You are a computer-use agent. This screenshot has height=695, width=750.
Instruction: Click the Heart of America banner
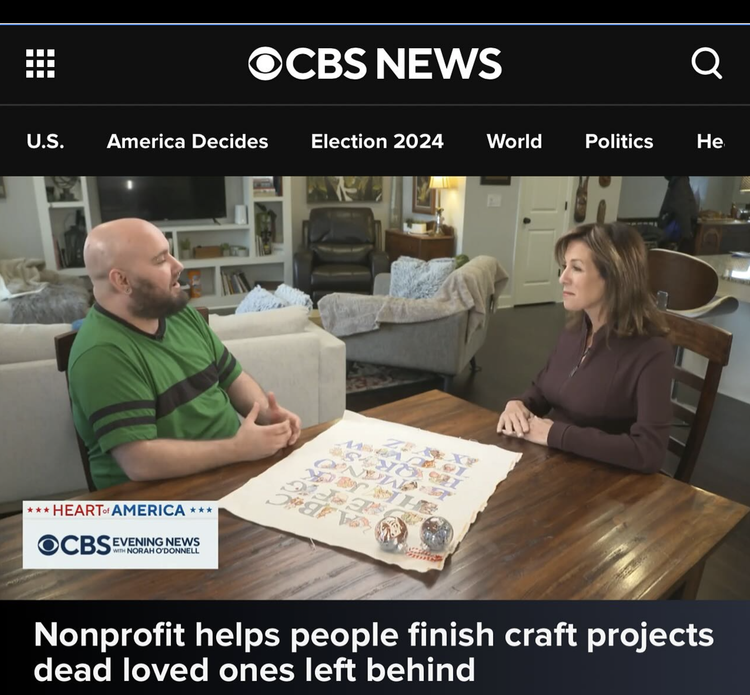pos(120,510)
